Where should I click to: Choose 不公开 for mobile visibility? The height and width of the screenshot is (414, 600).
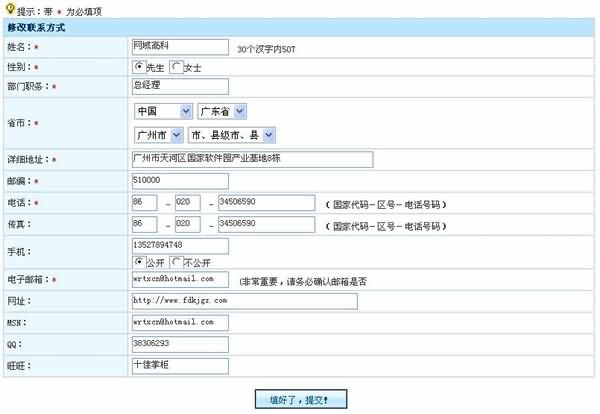pos(176,261)
